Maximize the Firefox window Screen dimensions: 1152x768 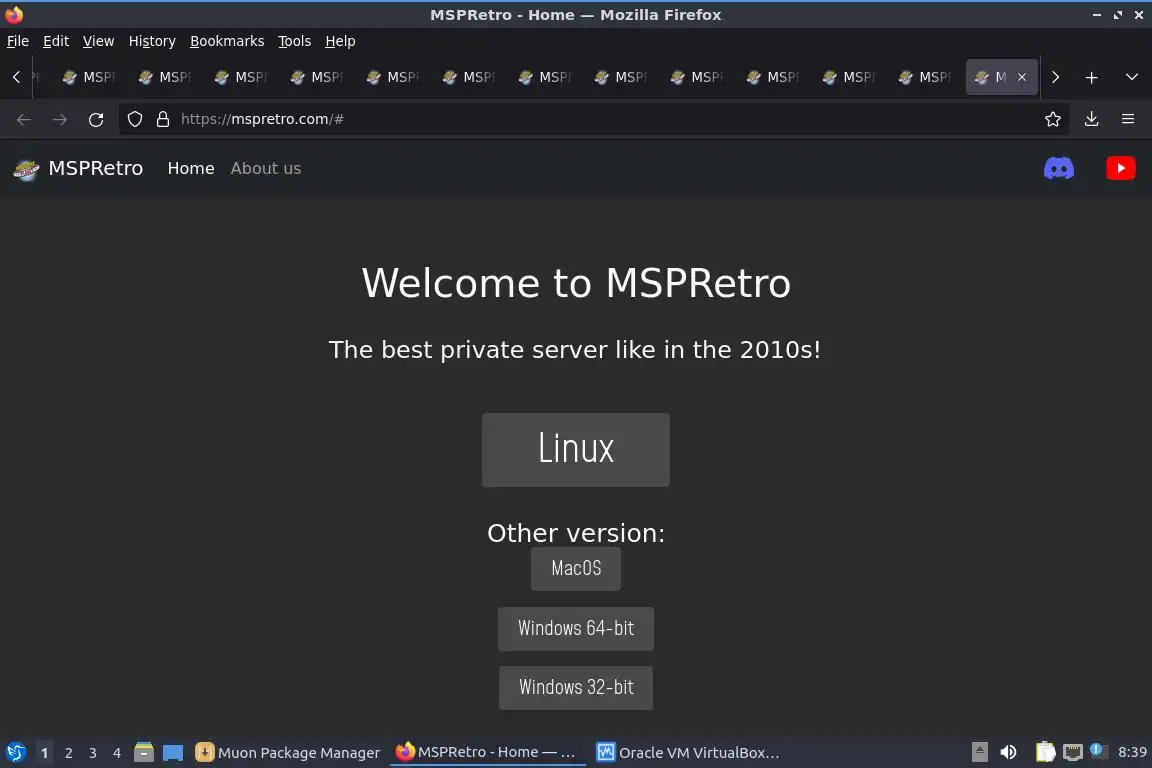(1117, 15)
